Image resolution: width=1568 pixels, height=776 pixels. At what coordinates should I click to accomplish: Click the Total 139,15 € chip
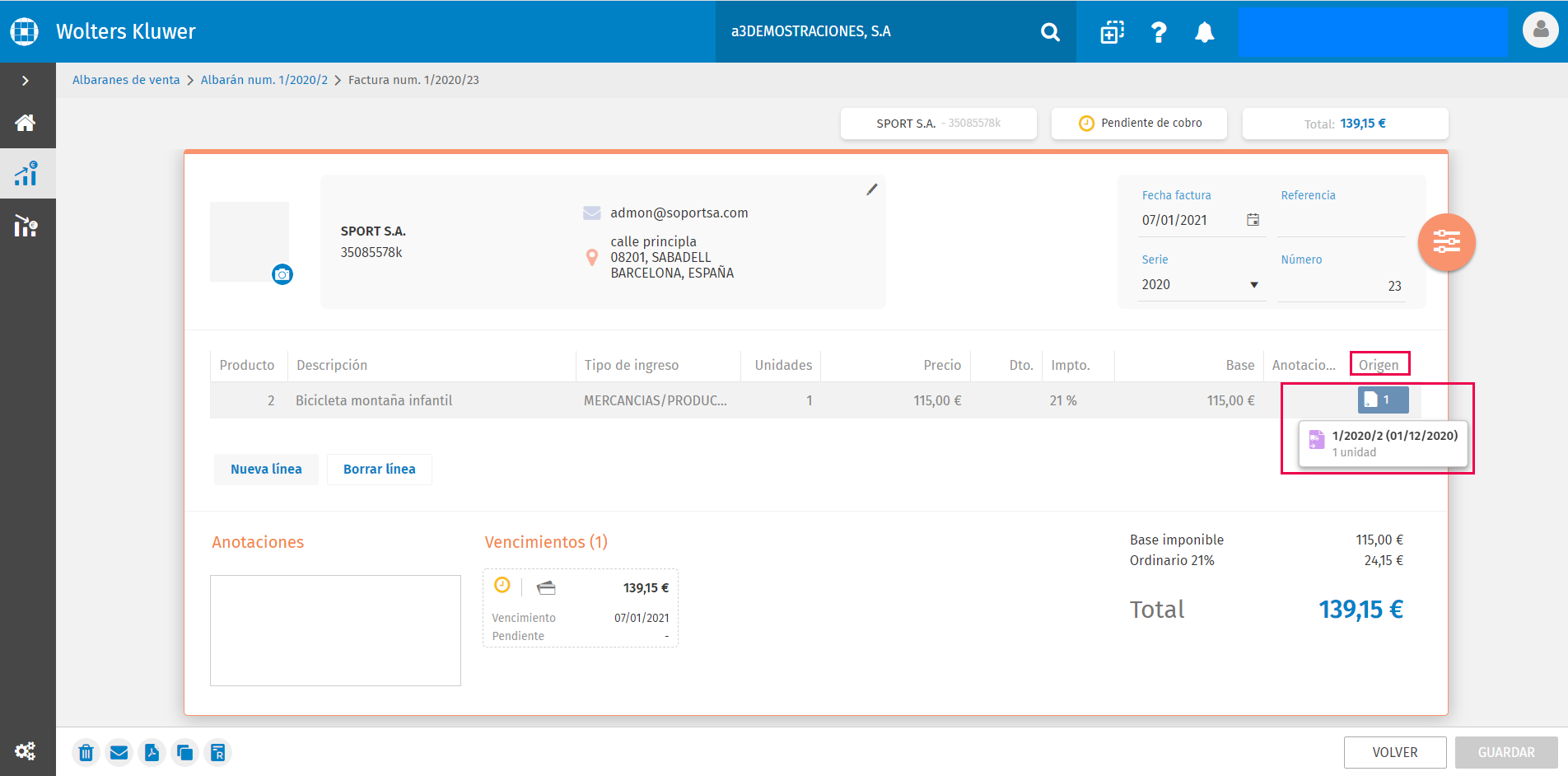click(1345, 124)
